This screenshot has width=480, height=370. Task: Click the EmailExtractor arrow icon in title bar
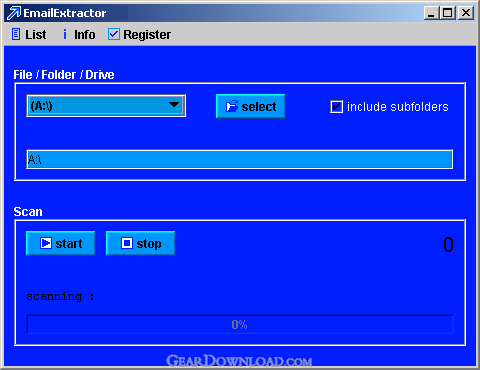coord(14,13)
